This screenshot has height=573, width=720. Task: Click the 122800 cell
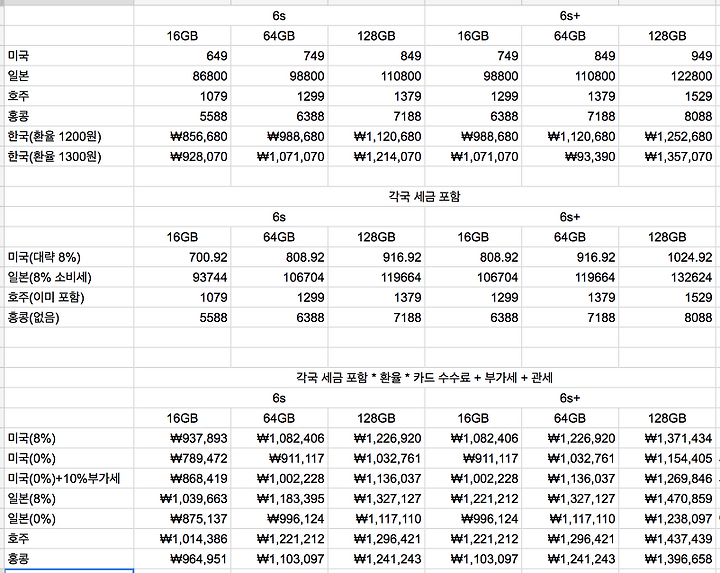point(669,76)
